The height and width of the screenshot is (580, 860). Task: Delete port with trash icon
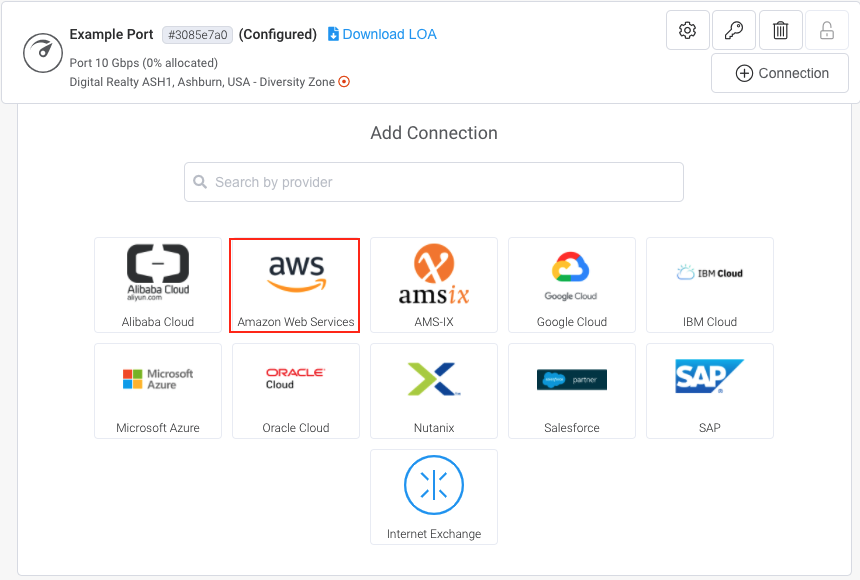780,30
